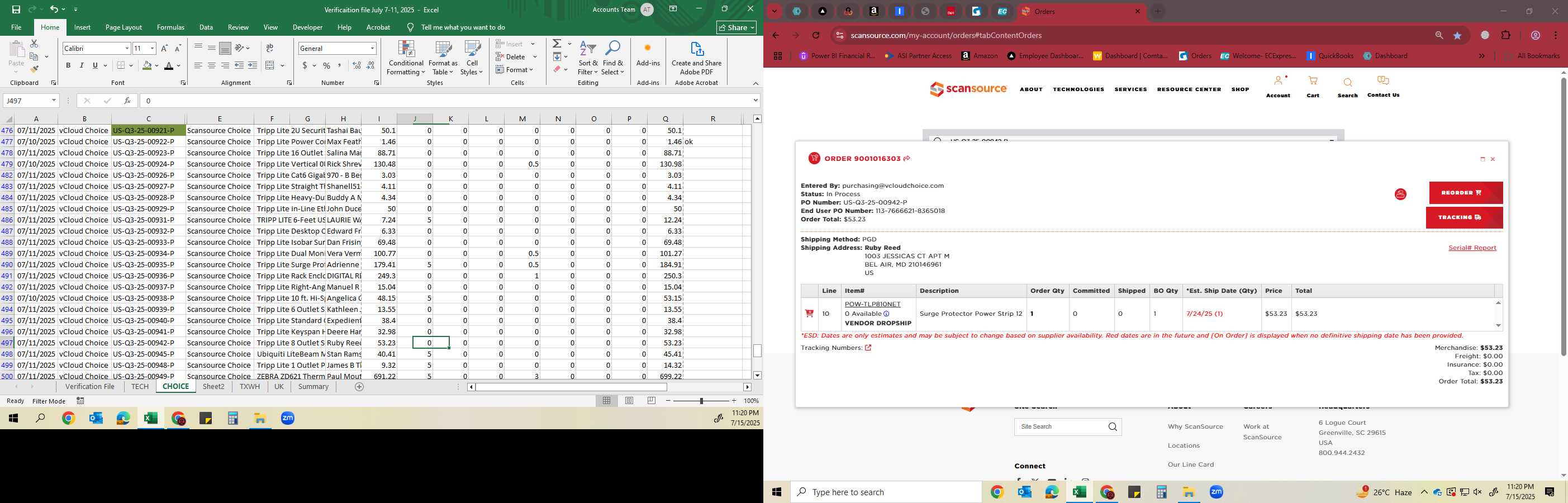
Task: Click the Share button in Excel
Action: pyautogui.click(x=737, y=27)
